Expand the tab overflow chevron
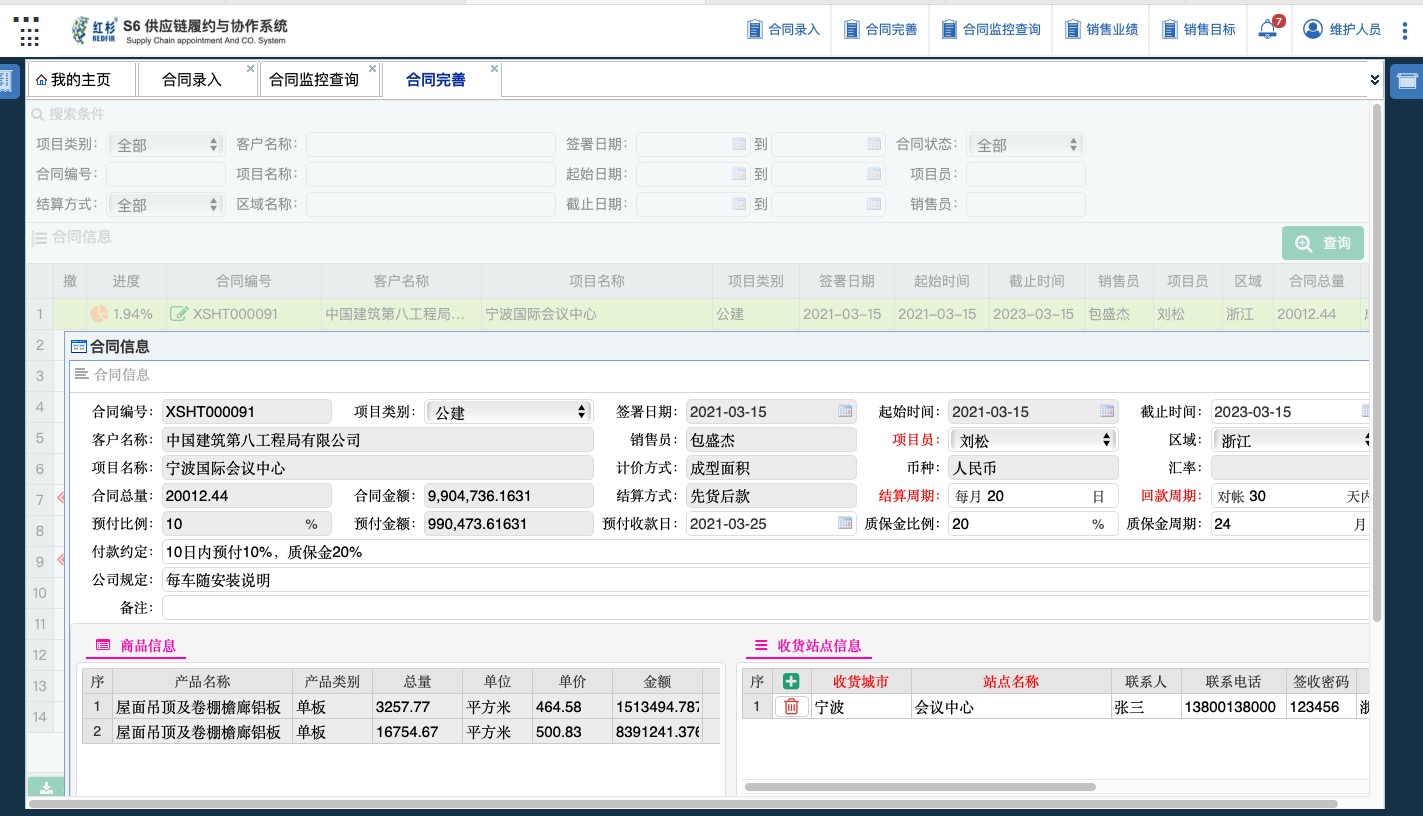Screen dimensions: 1423x816 1375,79
